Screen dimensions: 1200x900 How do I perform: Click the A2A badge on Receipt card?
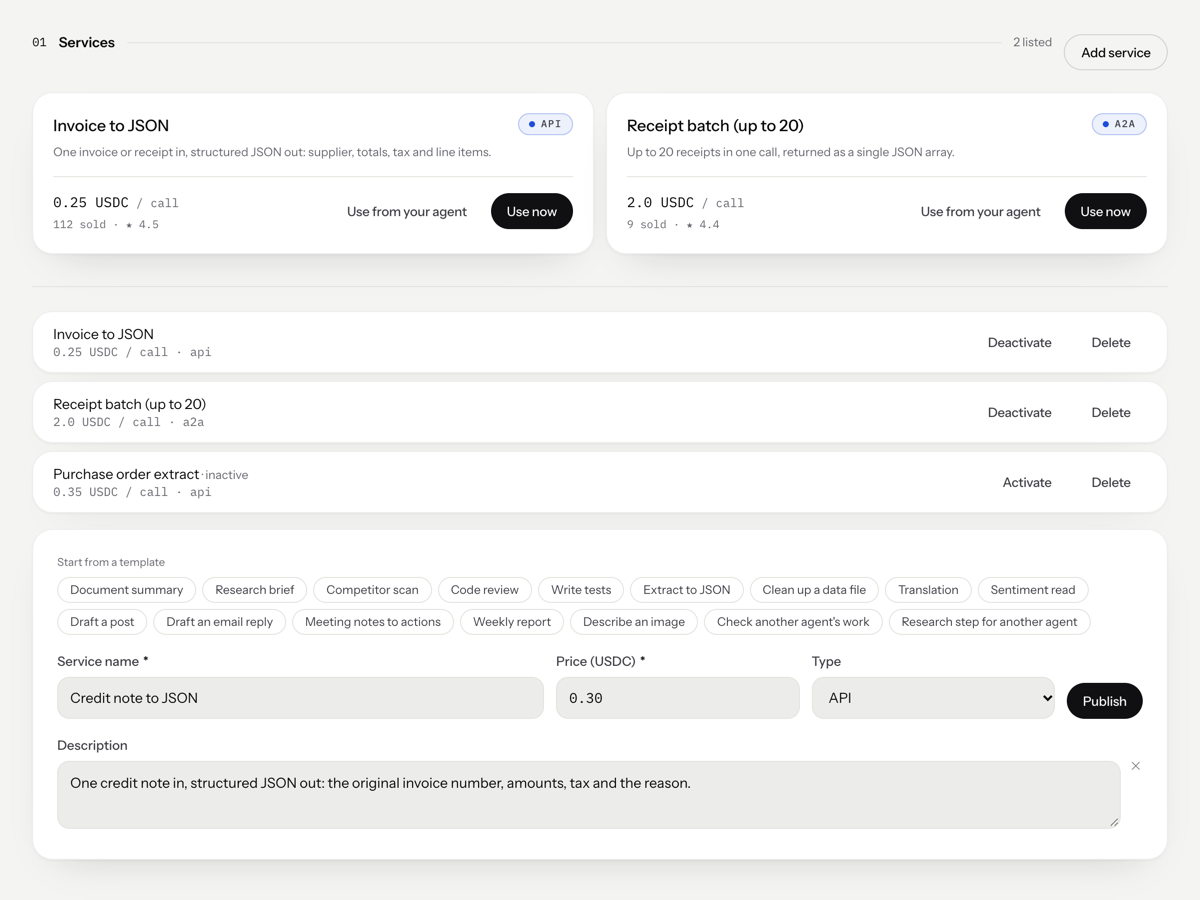coord(1119,124)
